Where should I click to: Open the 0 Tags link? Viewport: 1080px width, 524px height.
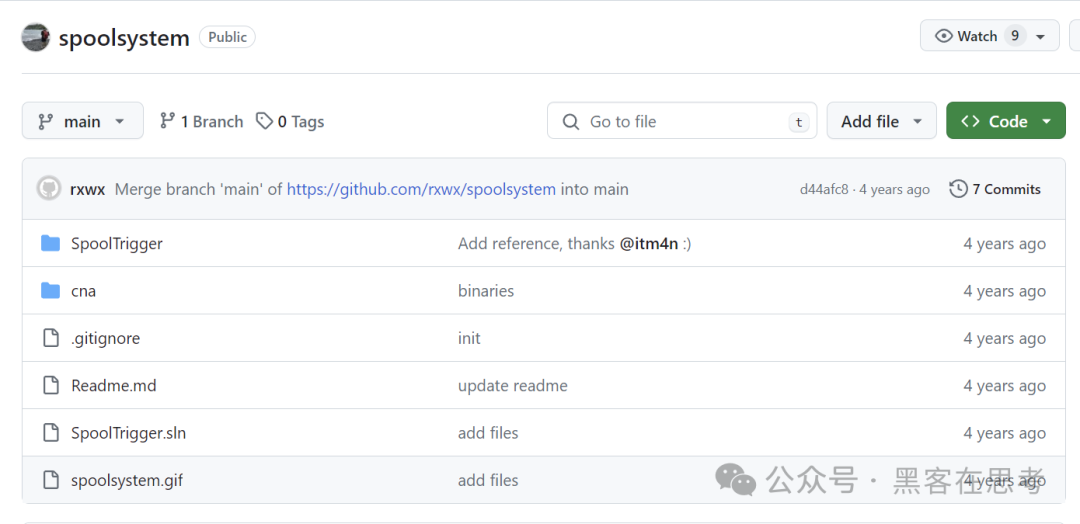click(290, 122)
